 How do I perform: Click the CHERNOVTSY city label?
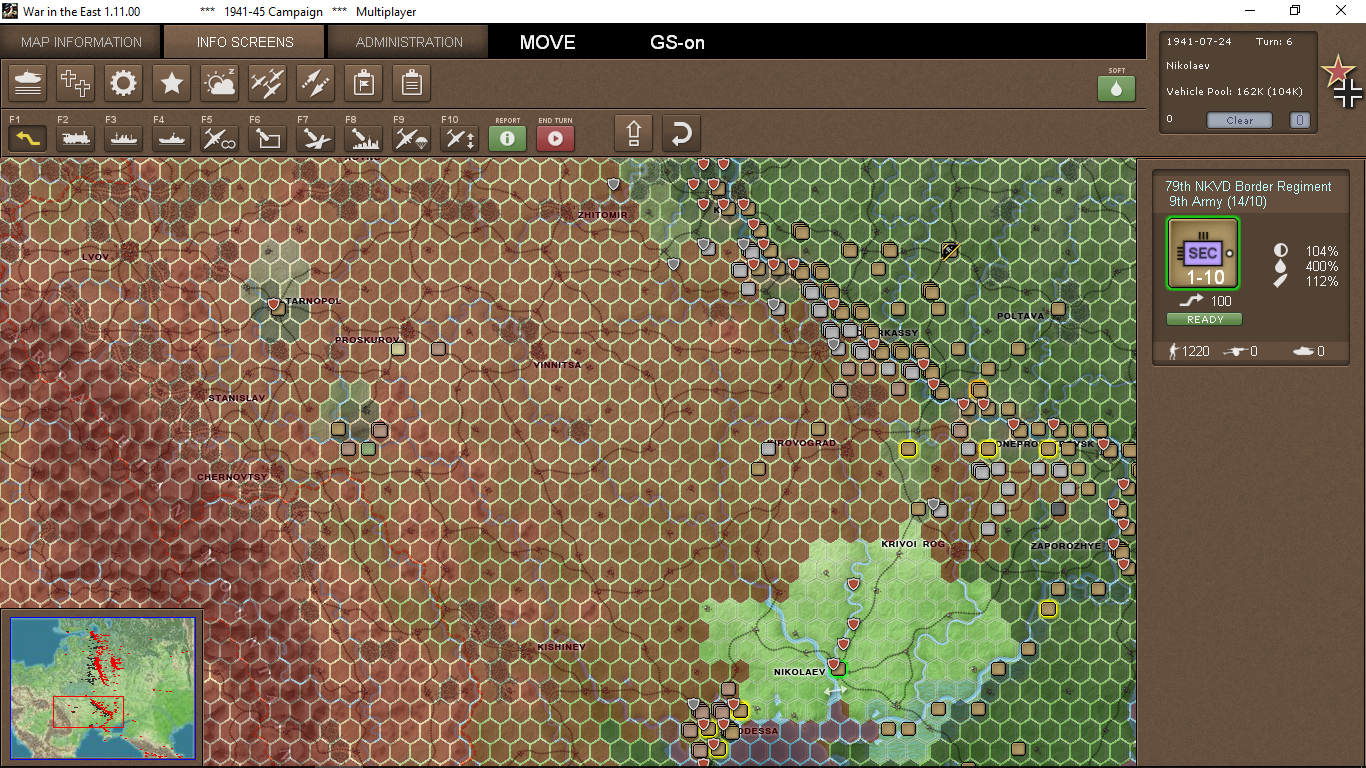[232, 477]
